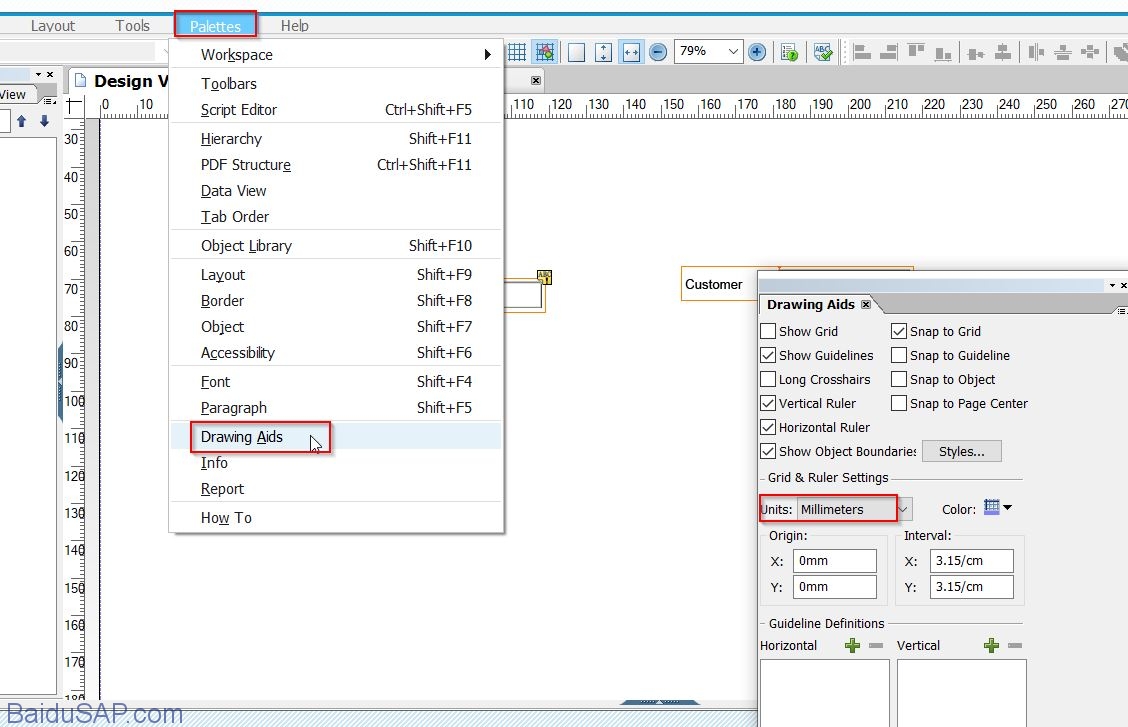
Task: Choose Object Library menu item
Action: (x=246, y=246)
